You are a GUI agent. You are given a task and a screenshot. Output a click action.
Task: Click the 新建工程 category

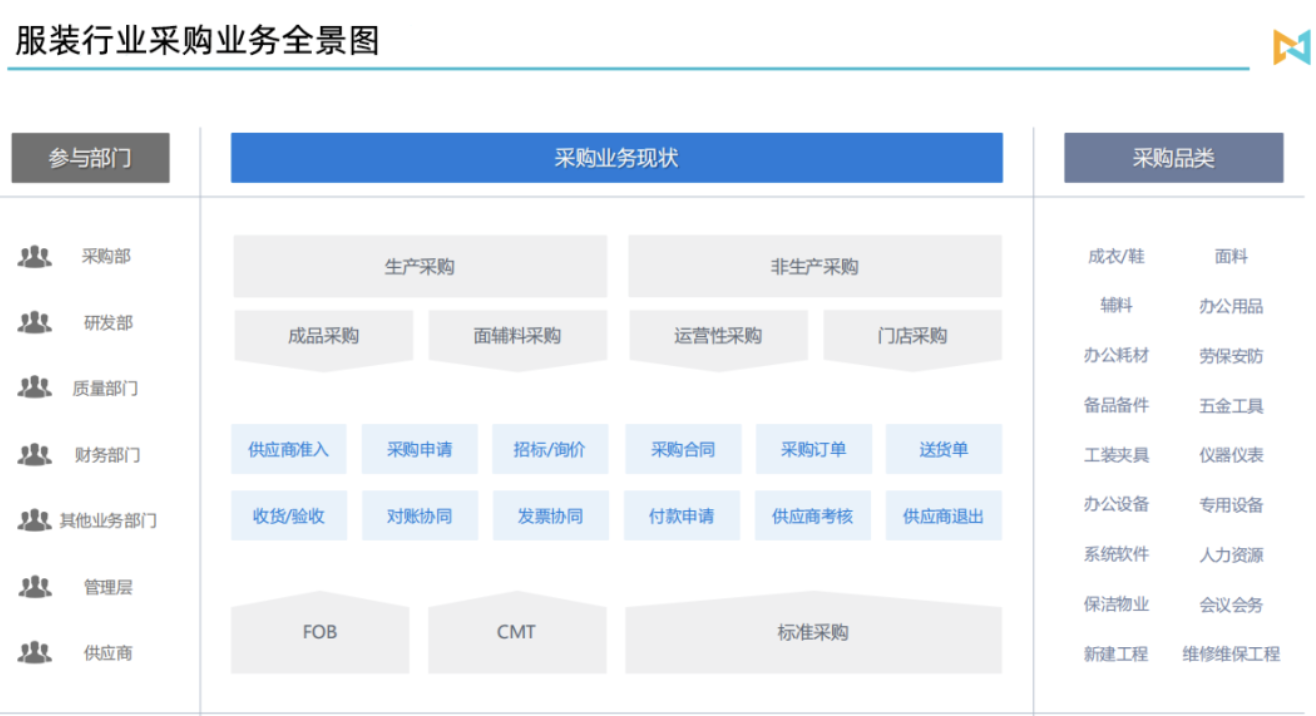pos(1116,654)
